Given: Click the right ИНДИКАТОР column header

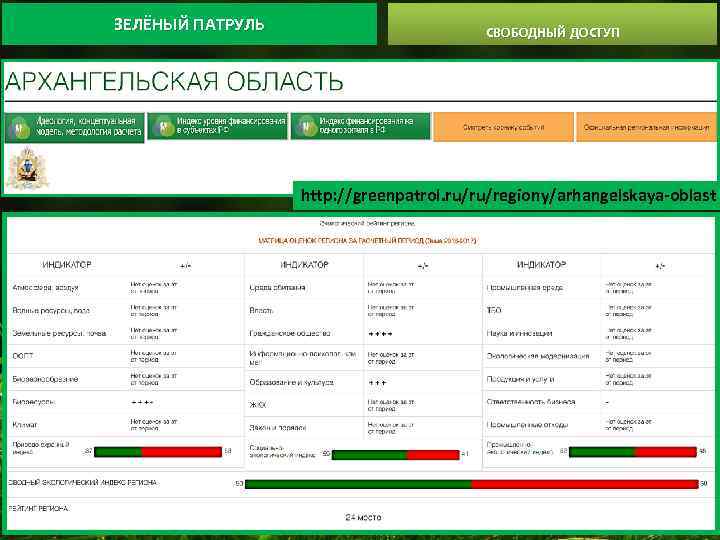Looking at the screenshot, I should (541, 265).
